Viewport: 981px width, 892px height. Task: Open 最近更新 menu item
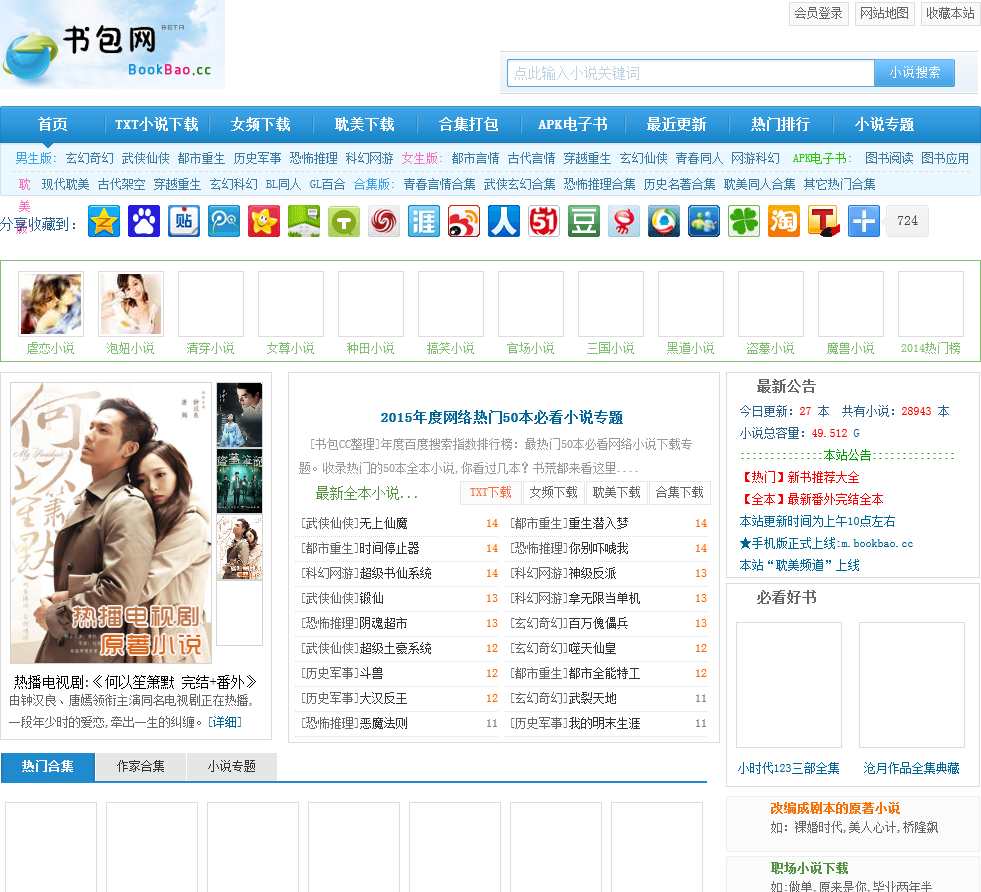(676, 124)
